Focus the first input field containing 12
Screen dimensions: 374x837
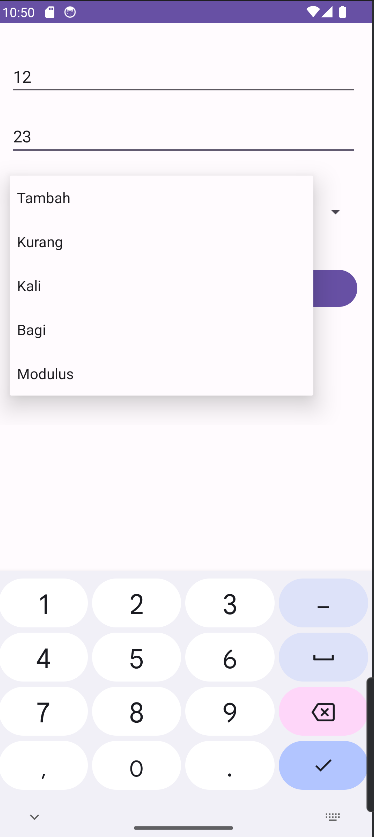183,77
